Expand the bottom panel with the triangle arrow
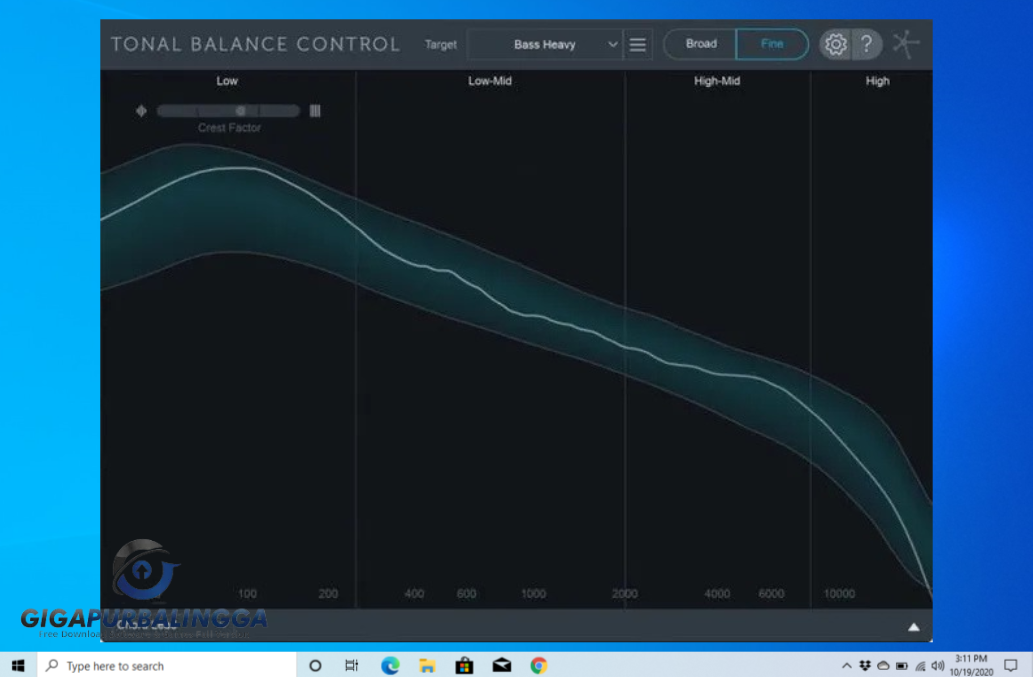The height and width of the screenshot is (677, 1033). (x=914, y=627)
